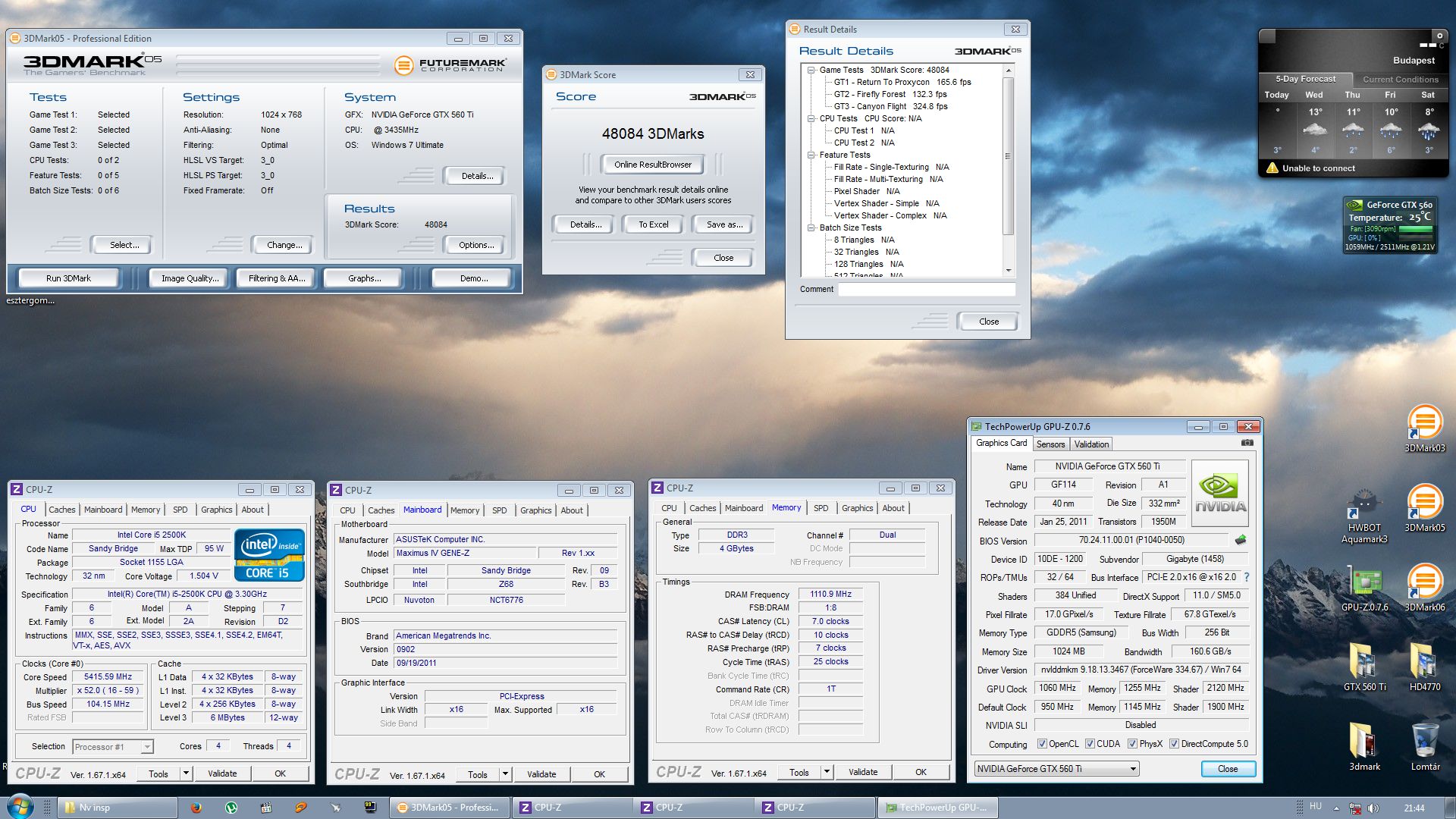Toggle the PhysX checkbox
This screenshot has height=819, width=1456.
click(1132, 744)
